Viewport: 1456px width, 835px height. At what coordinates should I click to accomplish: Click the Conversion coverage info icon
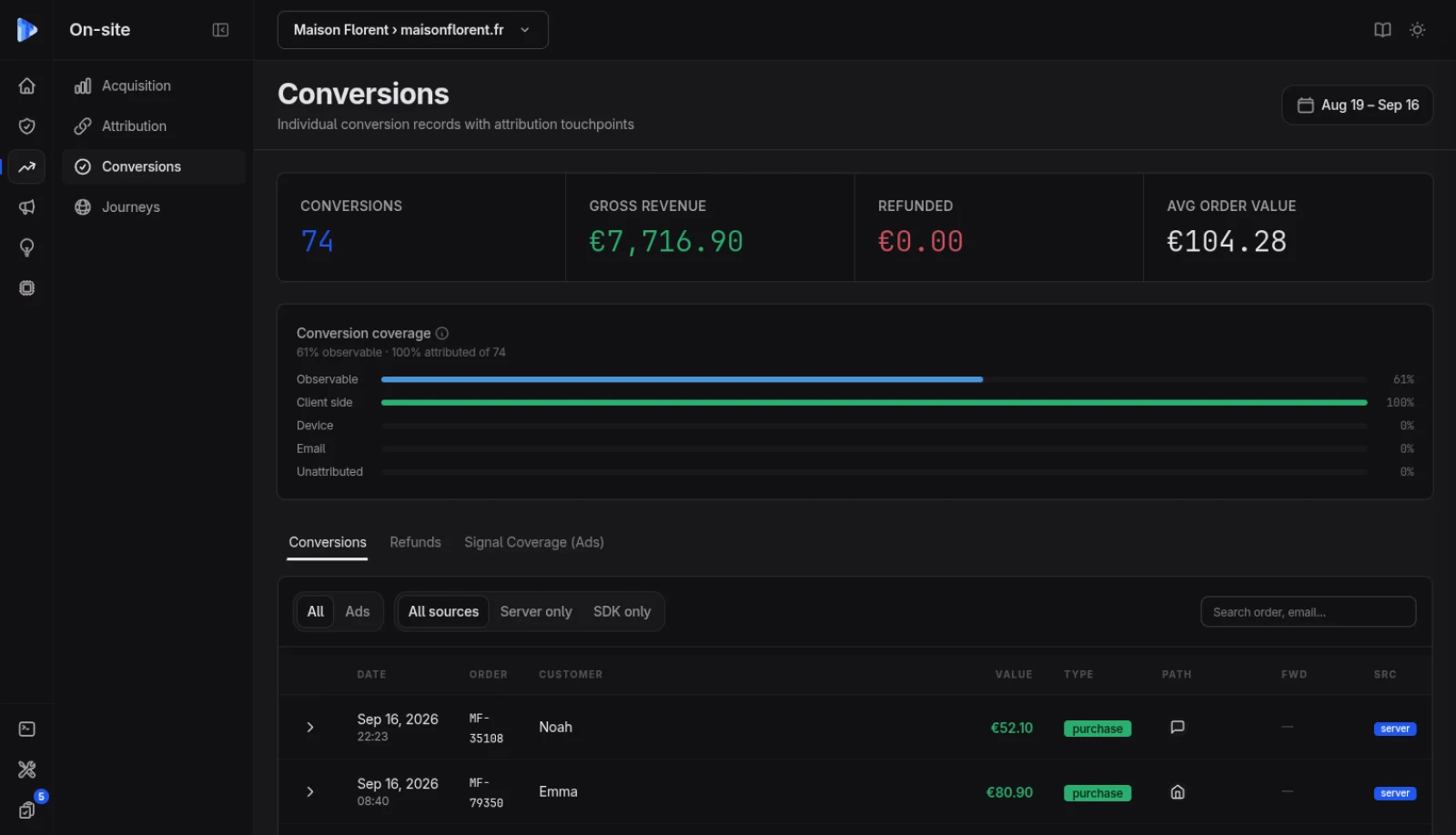[442, 333]
